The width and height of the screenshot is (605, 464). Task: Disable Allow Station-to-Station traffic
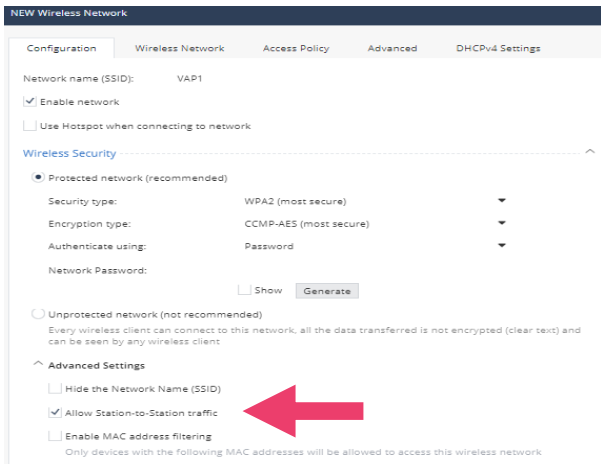tap(55, 412)
